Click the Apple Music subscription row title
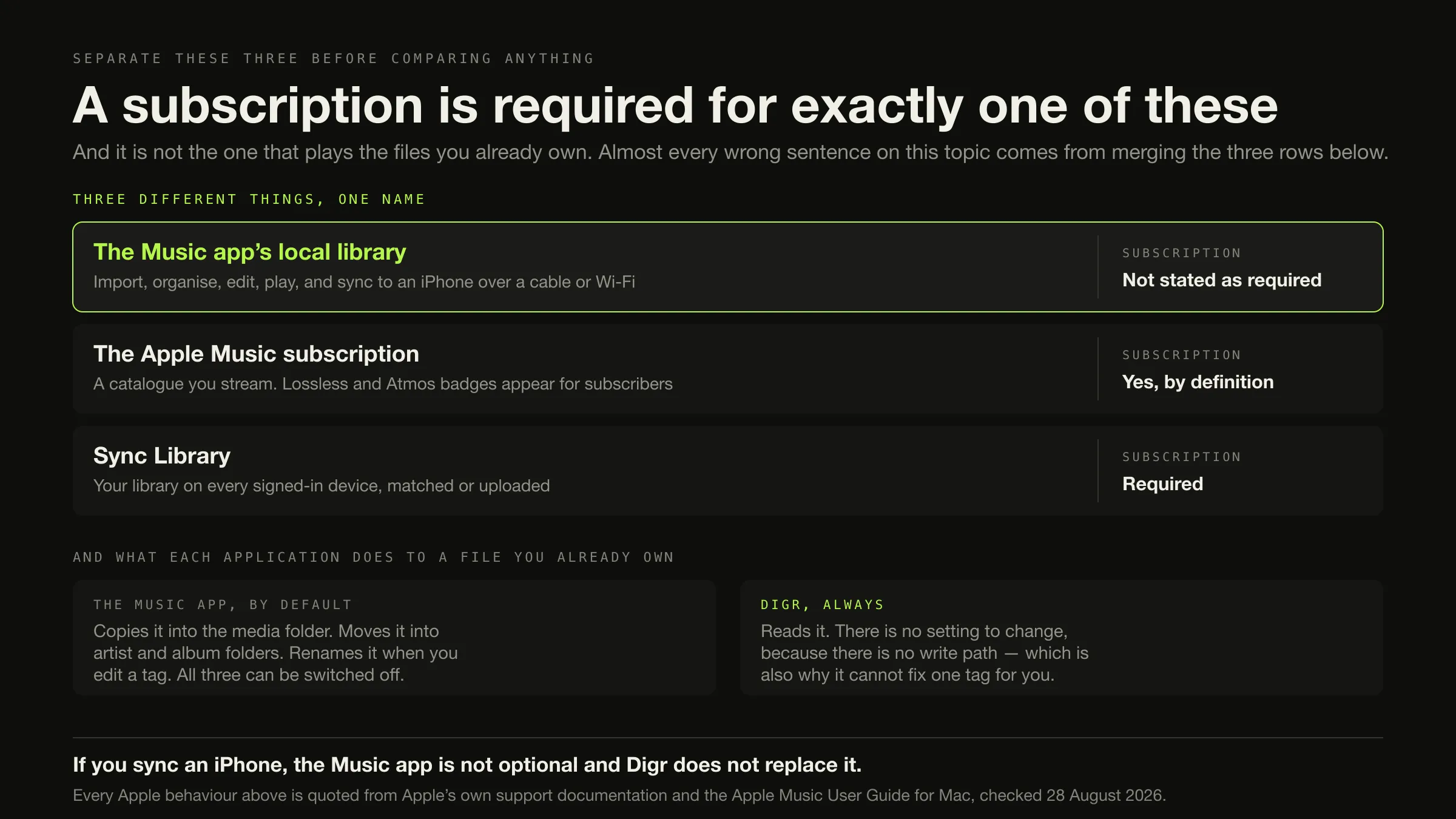The height and width of the screenshot is (819, 1456). click(x=256, y=354)
